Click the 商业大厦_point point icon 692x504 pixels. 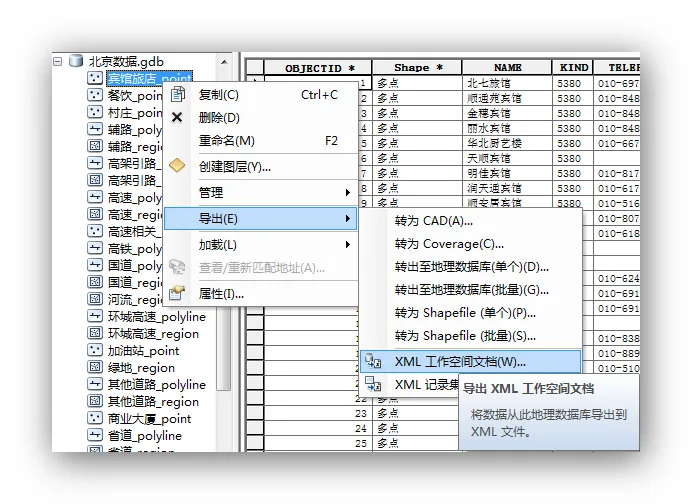pos(95,418)
